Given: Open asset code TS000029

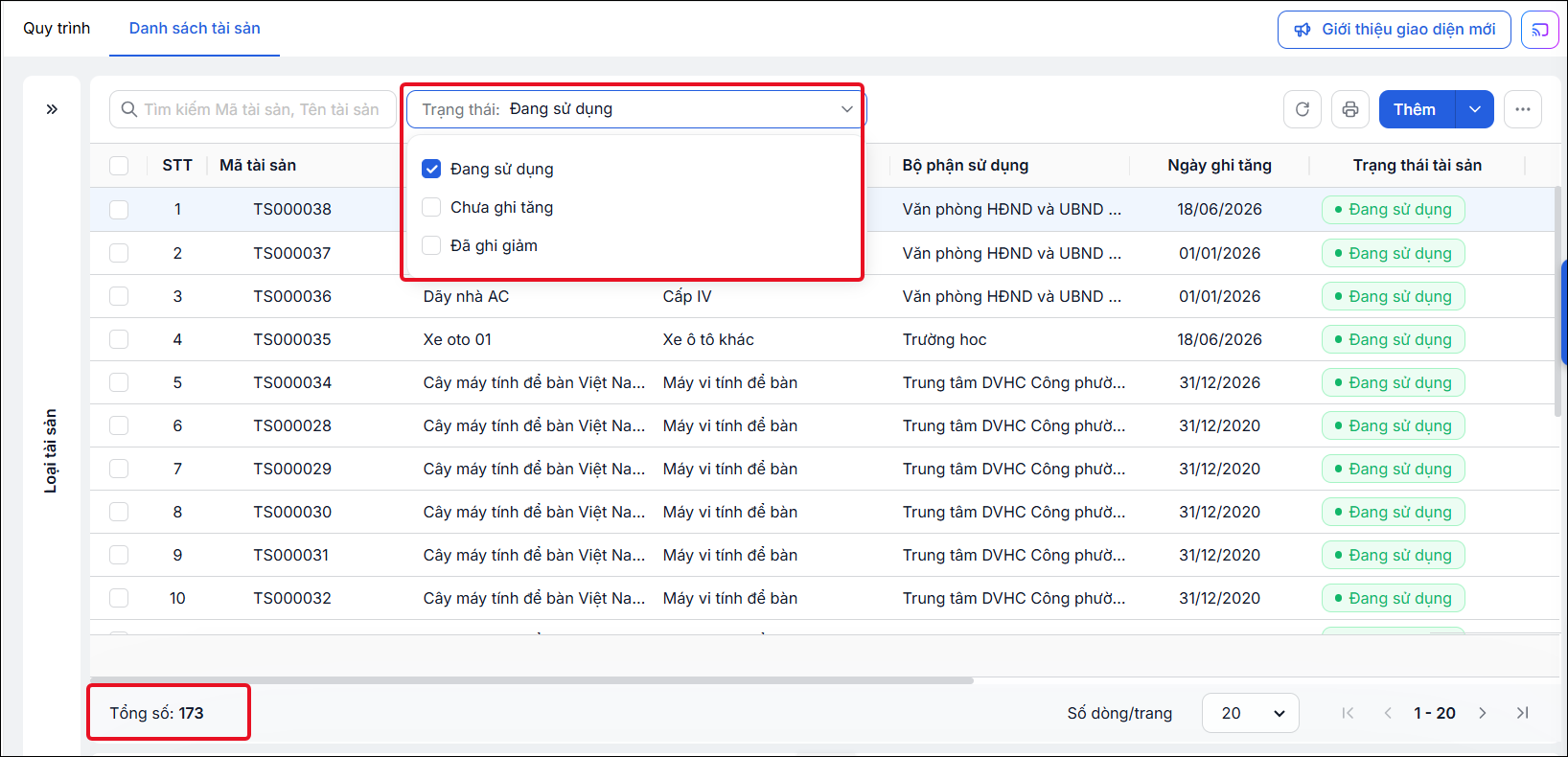Looking at the screenshot, I should [292, 469].
